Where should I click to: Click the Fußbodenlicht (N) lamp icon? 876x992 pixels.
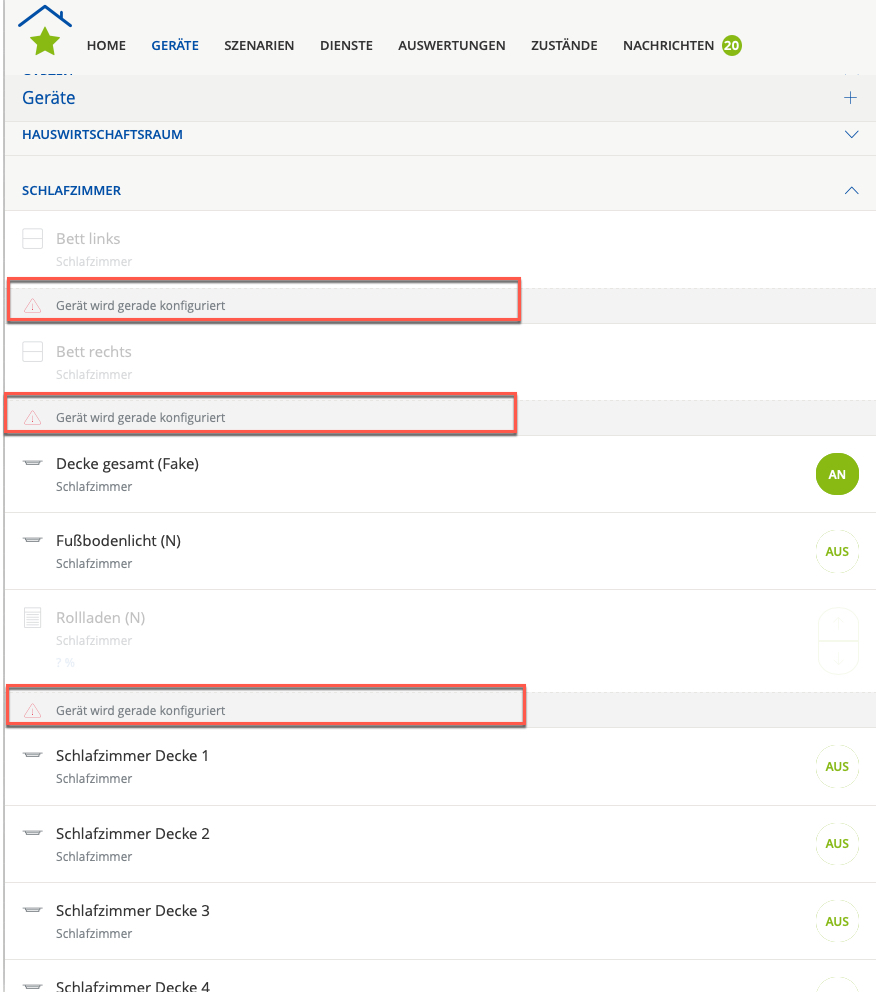pyautogui.click(x=33, y=541)
